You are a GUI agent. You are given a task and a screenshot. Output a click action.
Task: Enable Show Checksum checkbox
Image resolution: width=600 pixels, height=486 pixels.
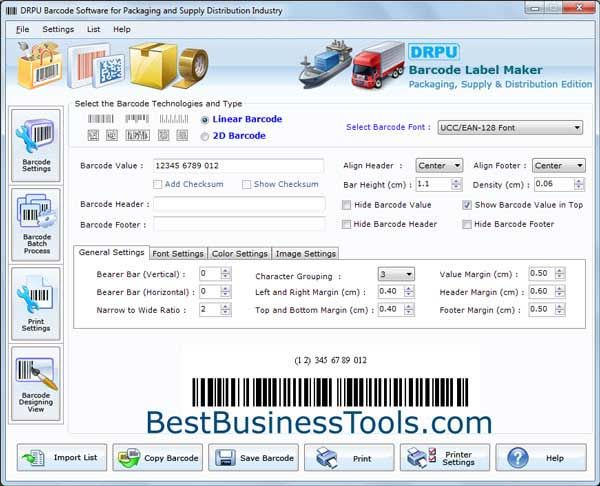(x=246, y=184)
